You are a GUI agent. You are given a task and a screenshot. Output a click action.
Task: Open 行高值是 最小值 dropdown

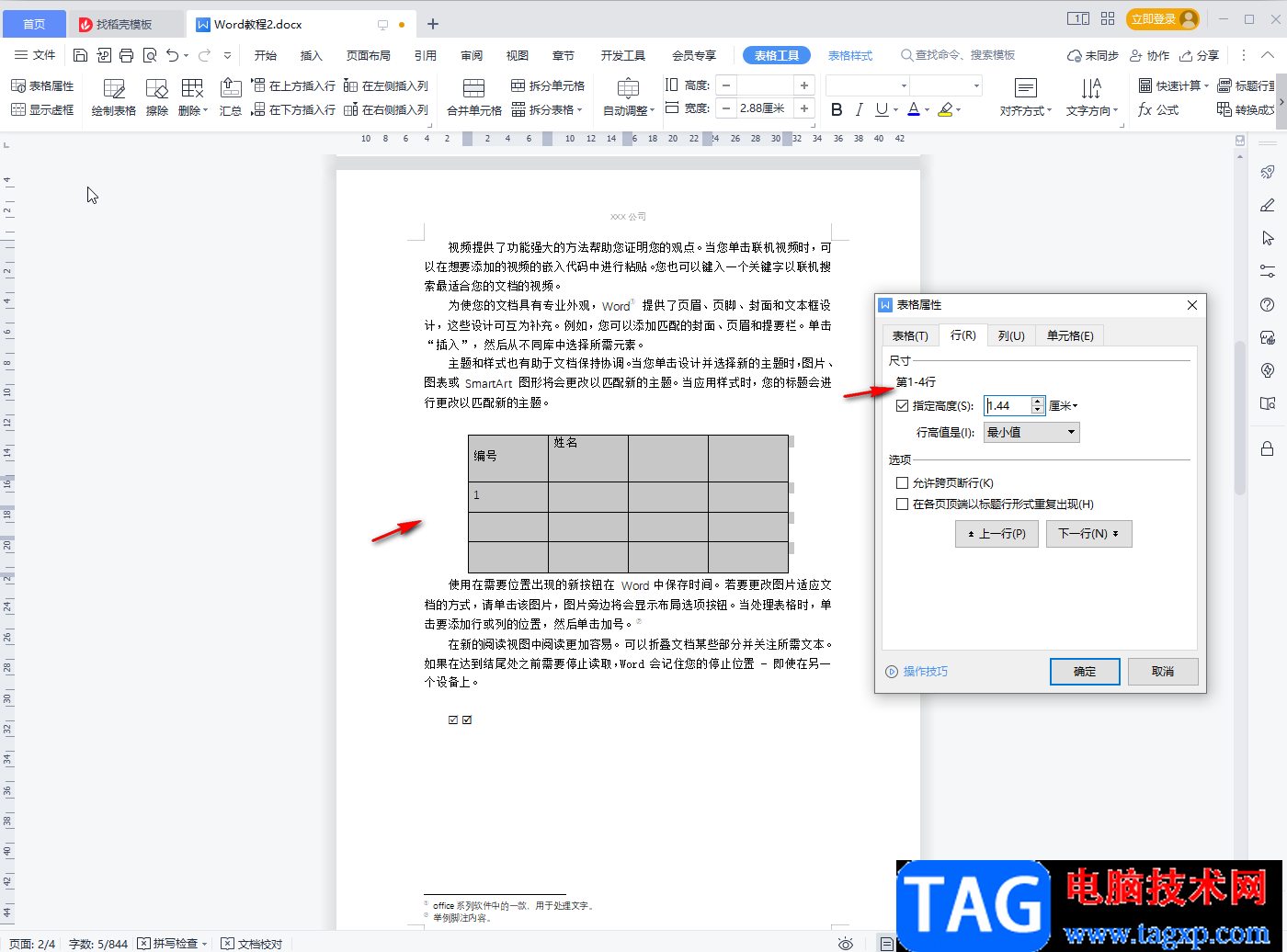coord(1031,432)
